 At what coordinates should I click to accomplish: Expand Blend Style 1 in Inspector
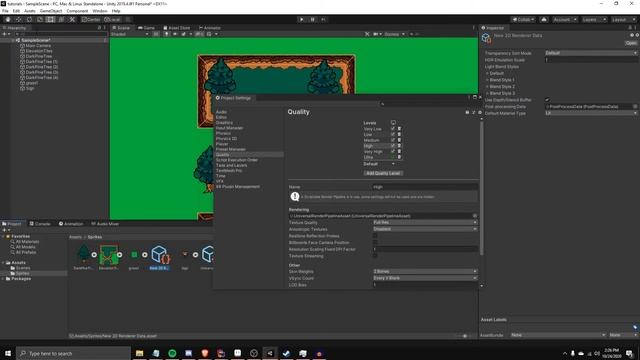487,80
